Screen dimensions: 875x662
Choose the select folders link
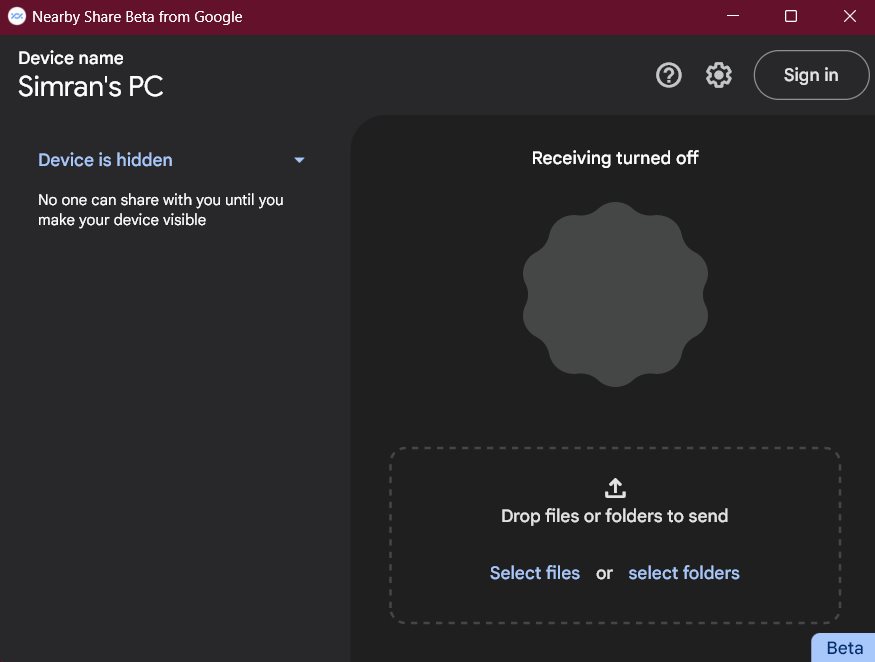[684, 573]
